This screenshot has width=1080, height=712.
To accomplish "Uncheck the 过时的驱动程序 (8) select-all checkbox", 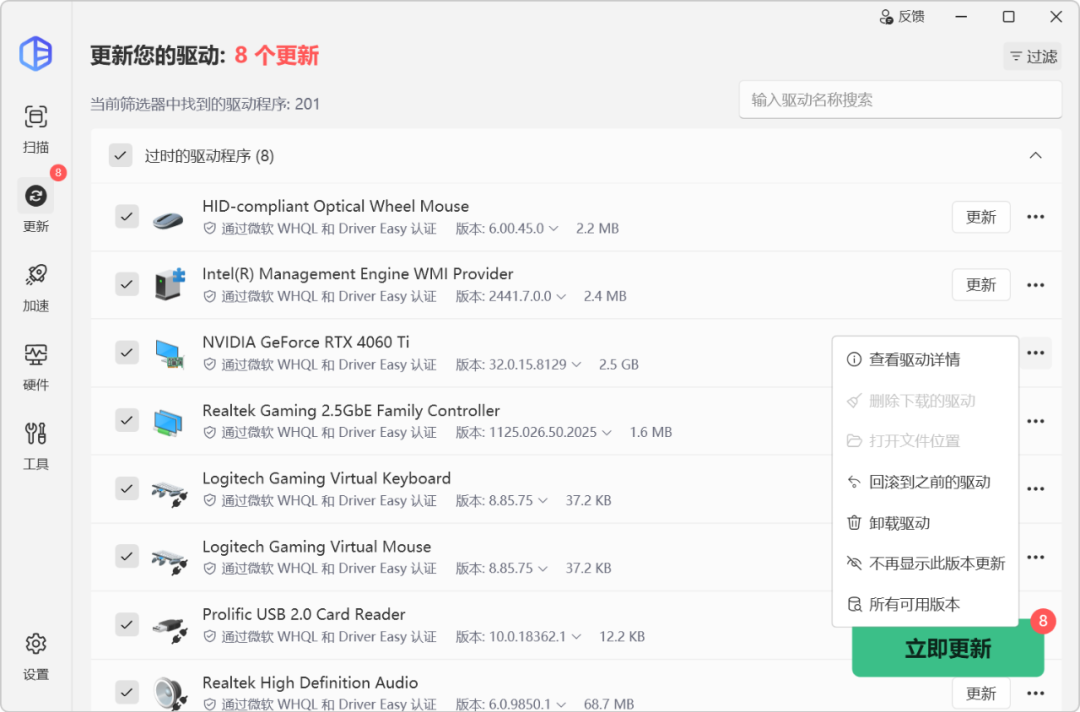I will coord(121,156).
